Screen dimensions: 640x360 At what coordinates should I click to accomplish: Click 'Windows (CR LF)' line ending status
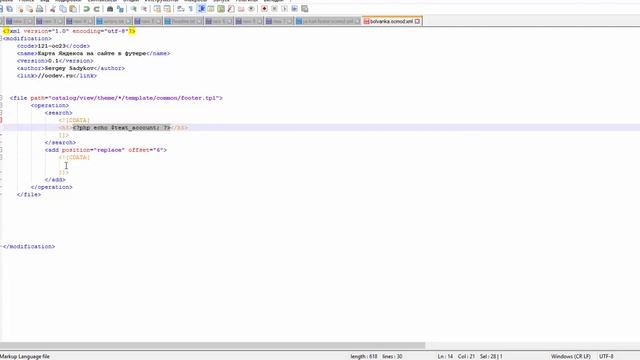pyautogui.click(x=571, y=356)
